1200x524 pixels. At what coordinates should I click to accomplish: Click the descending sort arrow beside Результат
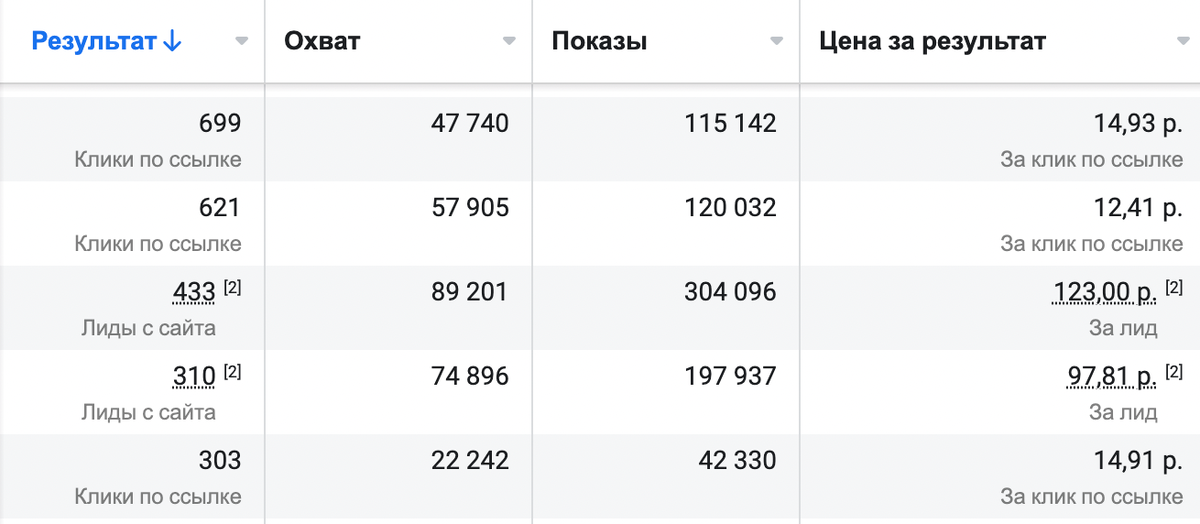[x=171, y=41]
